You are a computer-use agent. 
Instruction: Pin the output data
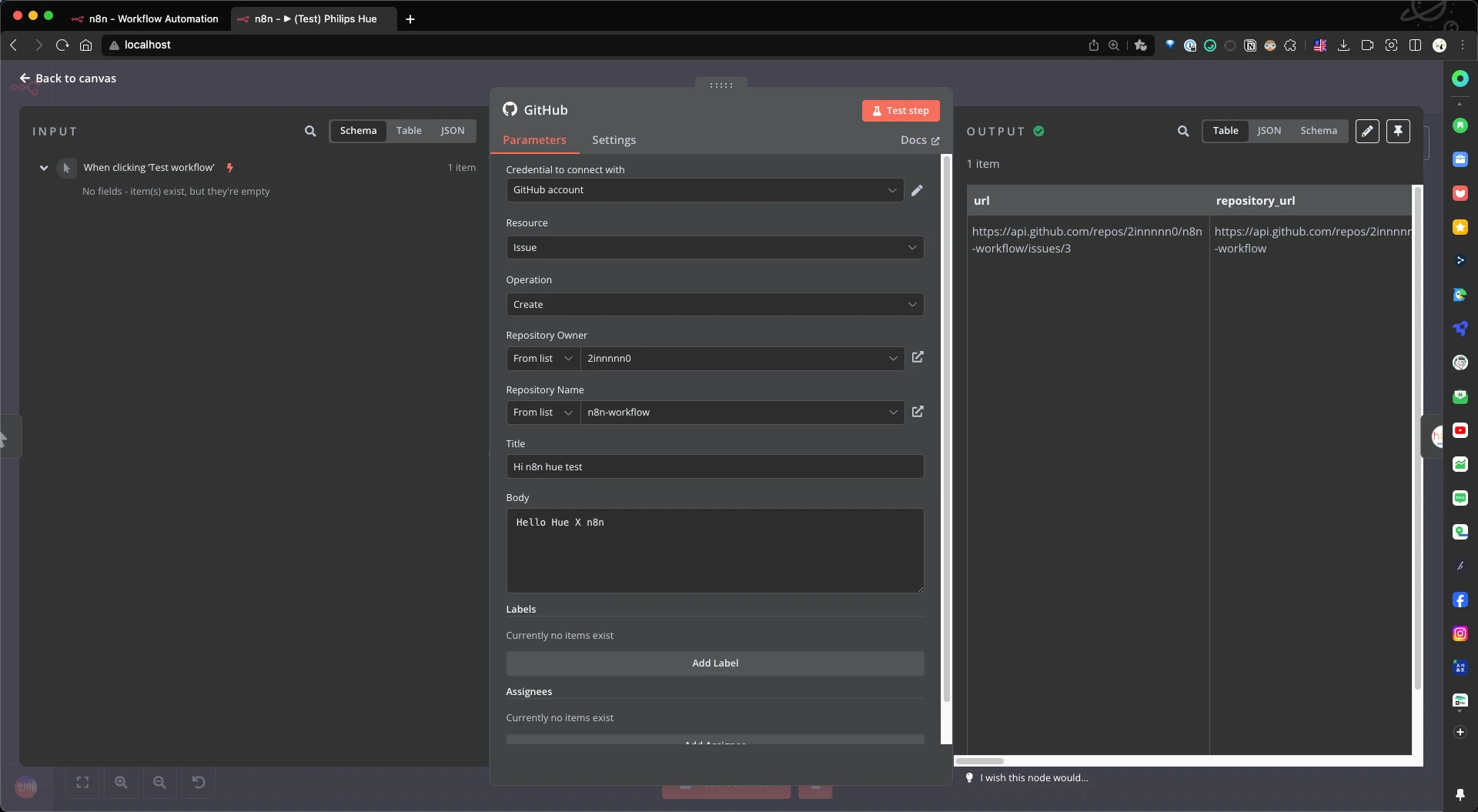(x=1398, y=131)
